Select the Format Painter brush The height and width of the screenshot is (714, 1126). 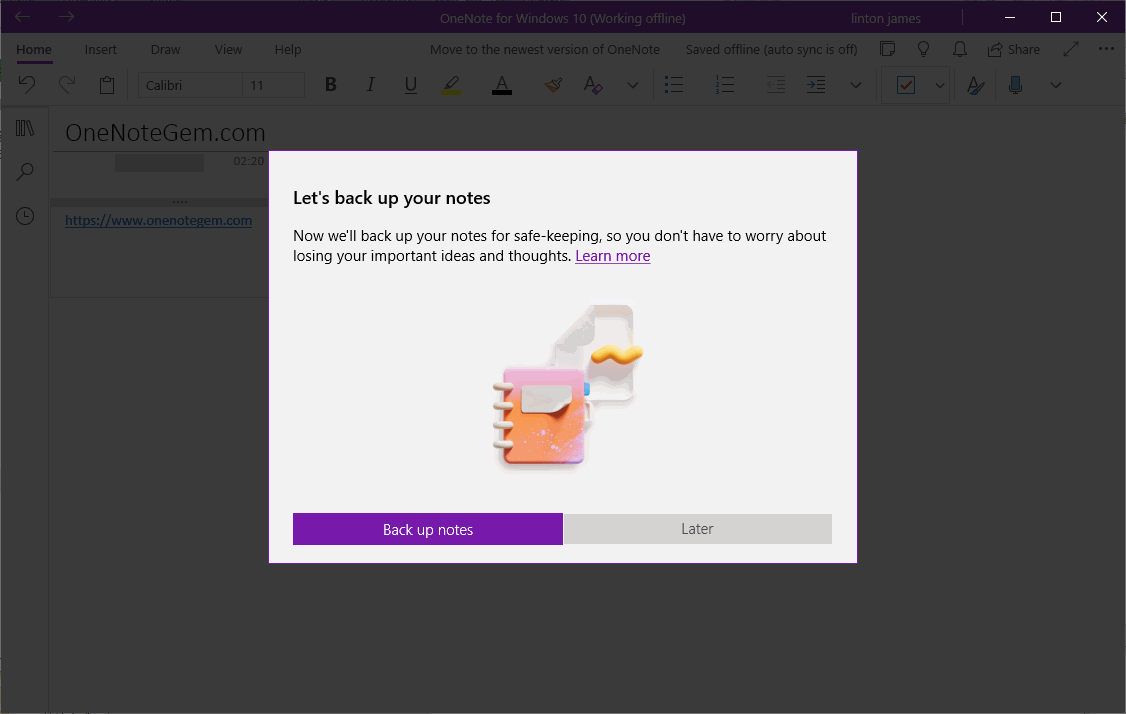(553, 85)
